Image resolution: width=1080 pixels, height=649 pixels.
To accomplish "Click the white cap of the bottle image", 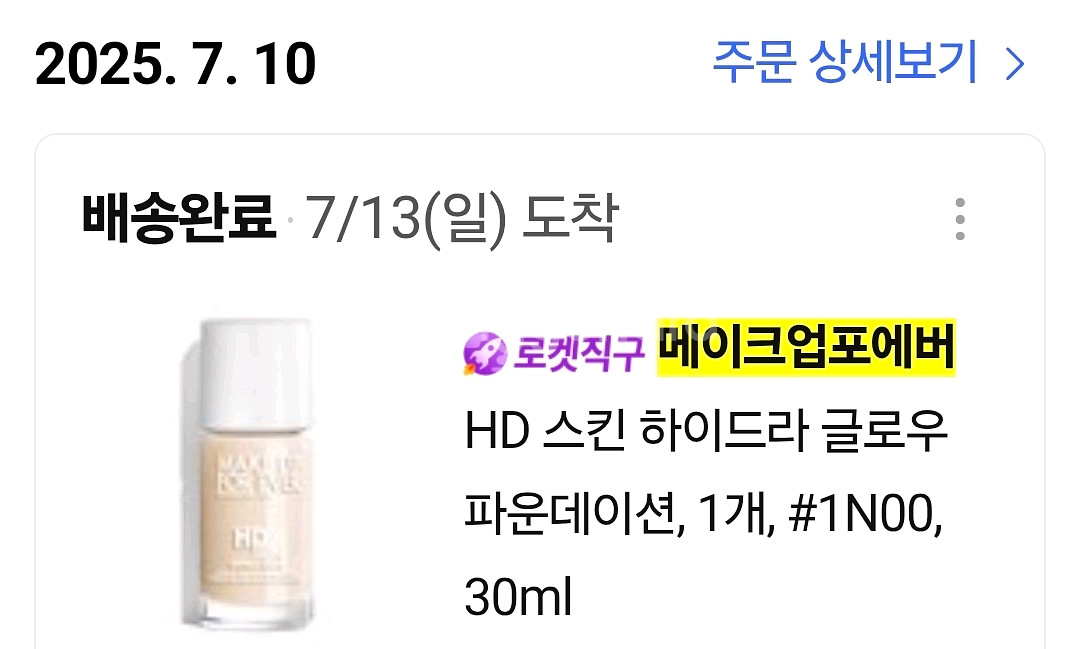I will pyautogui.click(x=255, y=373).
